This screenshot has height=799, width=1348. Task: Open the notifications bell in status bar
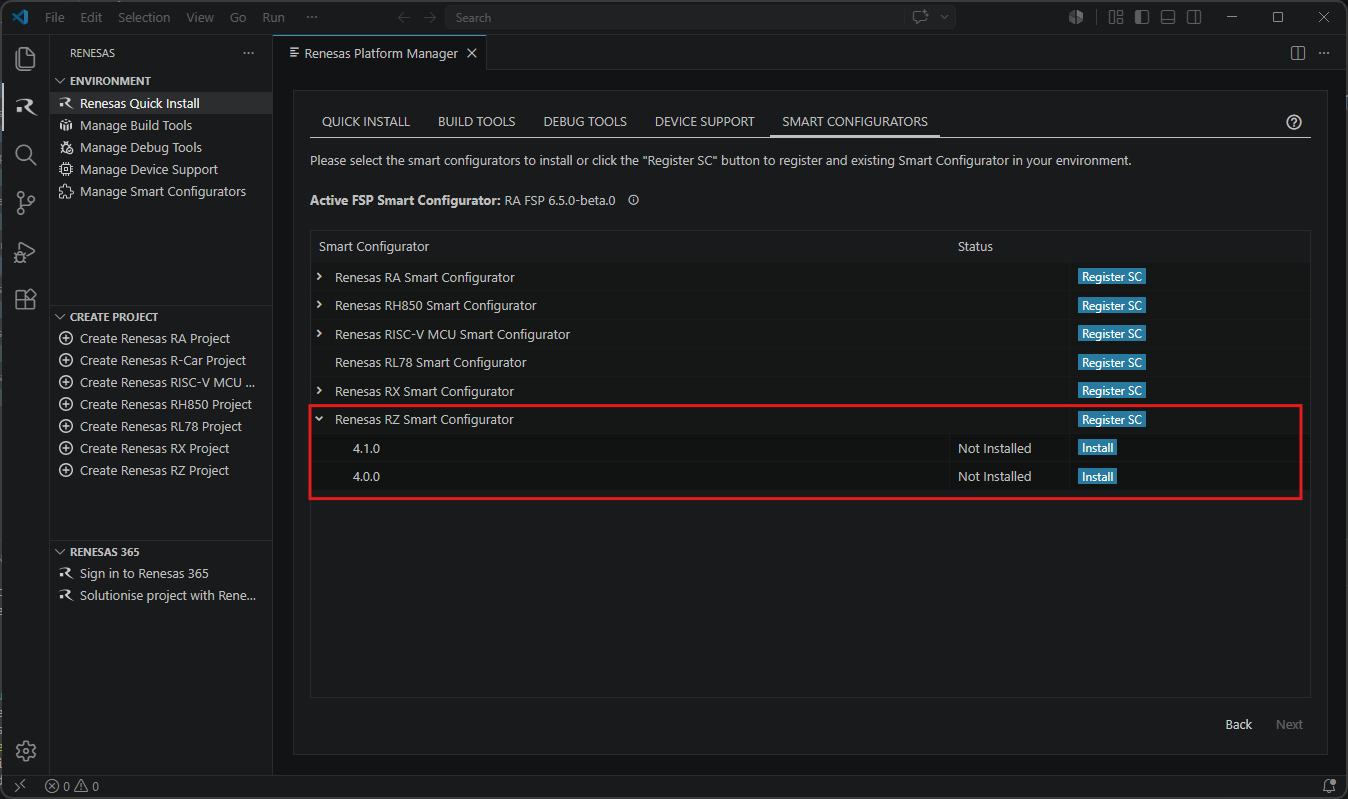[1329, 787]
